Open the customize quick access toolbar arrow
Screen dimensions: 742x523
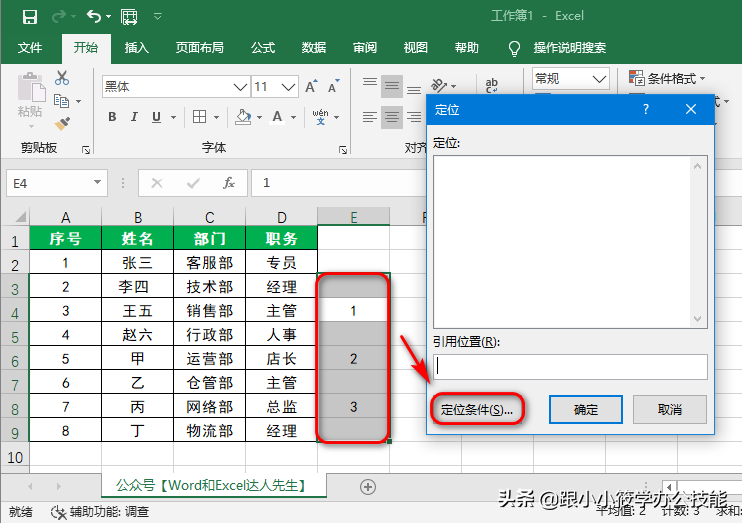pos(158,17)
